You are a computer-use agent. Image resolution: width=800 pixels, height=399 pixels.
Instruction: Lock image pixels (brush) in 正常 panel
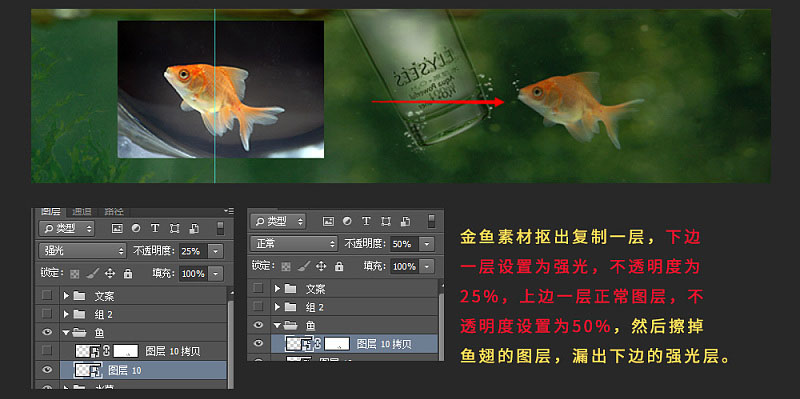pyautogui.click(x=304, y=266)
